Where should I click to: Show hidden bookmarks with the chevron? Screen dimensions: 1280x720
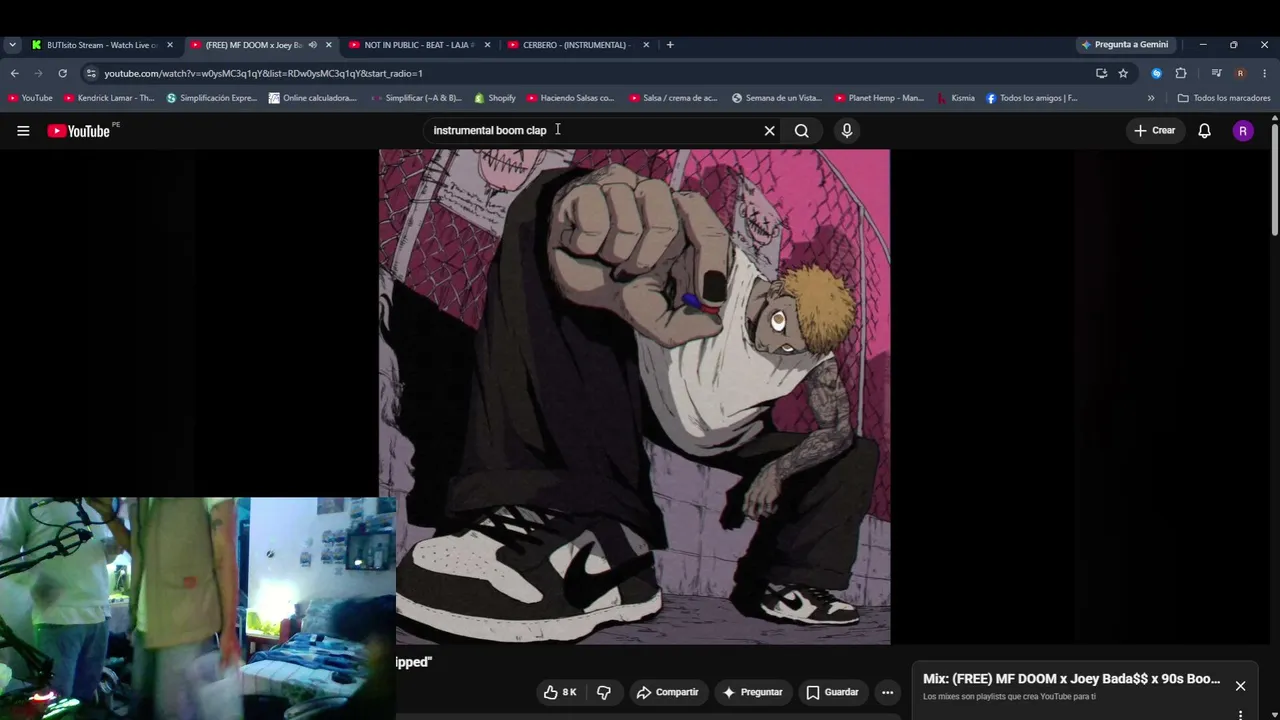[x=1151, y=98]
